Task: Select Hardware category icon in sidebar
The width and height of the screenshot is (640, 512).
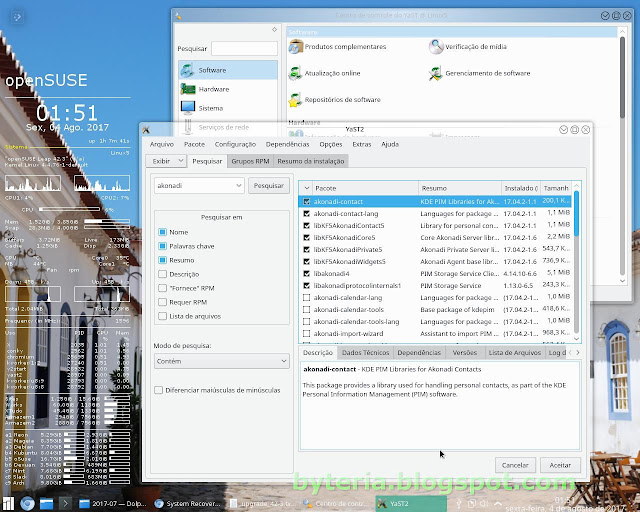Action: click(x=188, y=89)
